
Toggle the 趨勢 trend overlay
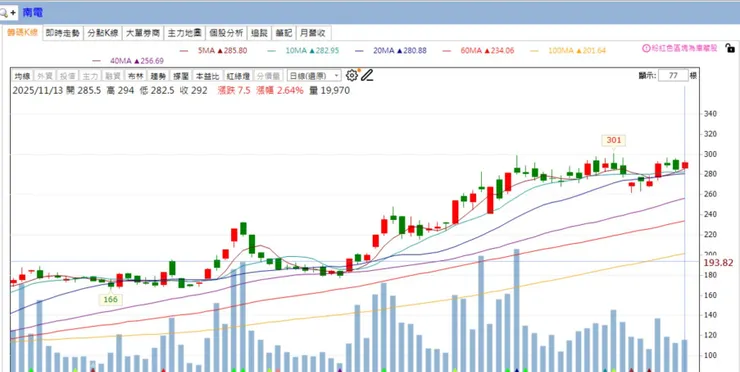[158, 76]
